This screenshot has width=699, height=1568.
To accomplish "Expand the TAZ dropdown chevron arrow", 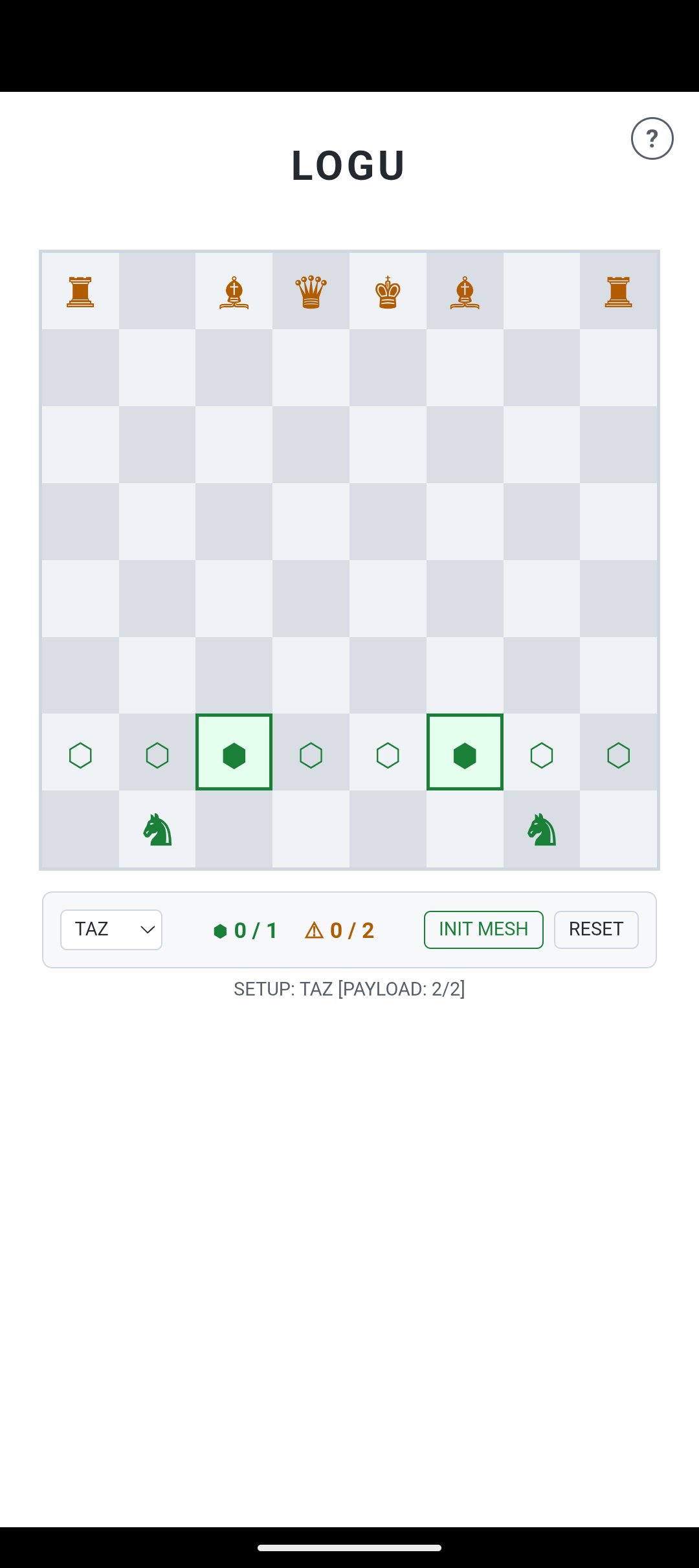I will pos(148,930).
